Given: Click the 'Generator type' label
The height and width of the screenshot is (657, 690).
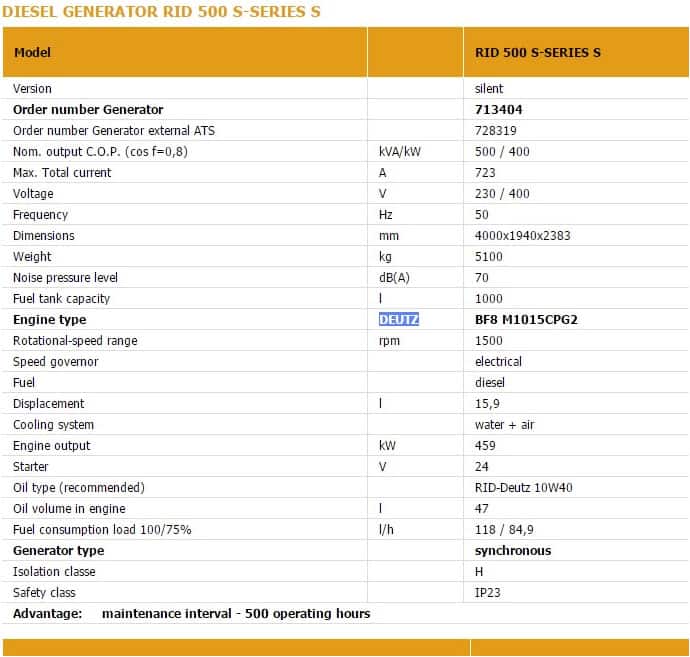Looking at the screenshot, I should coord(59,551).
